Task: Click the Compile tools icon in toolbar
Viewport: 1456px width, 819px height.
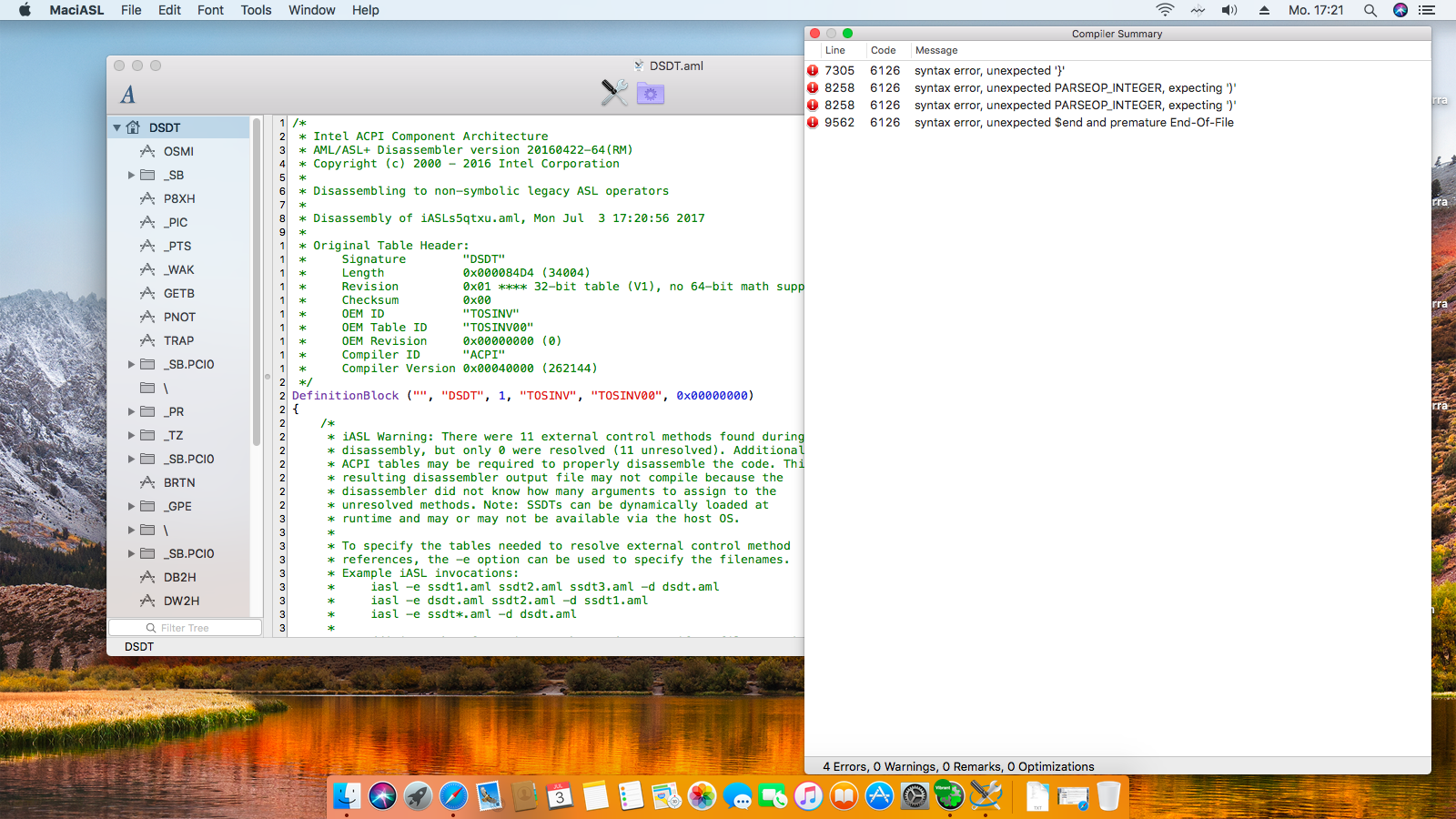Action: [x=614, y=93]
